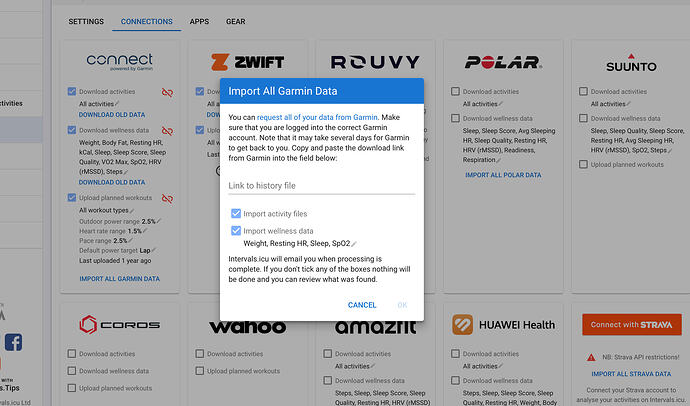The image size is (690, 406).
Task: Click Import All Strava Data link
Action: pyautogui.click(x=631, y=374)
